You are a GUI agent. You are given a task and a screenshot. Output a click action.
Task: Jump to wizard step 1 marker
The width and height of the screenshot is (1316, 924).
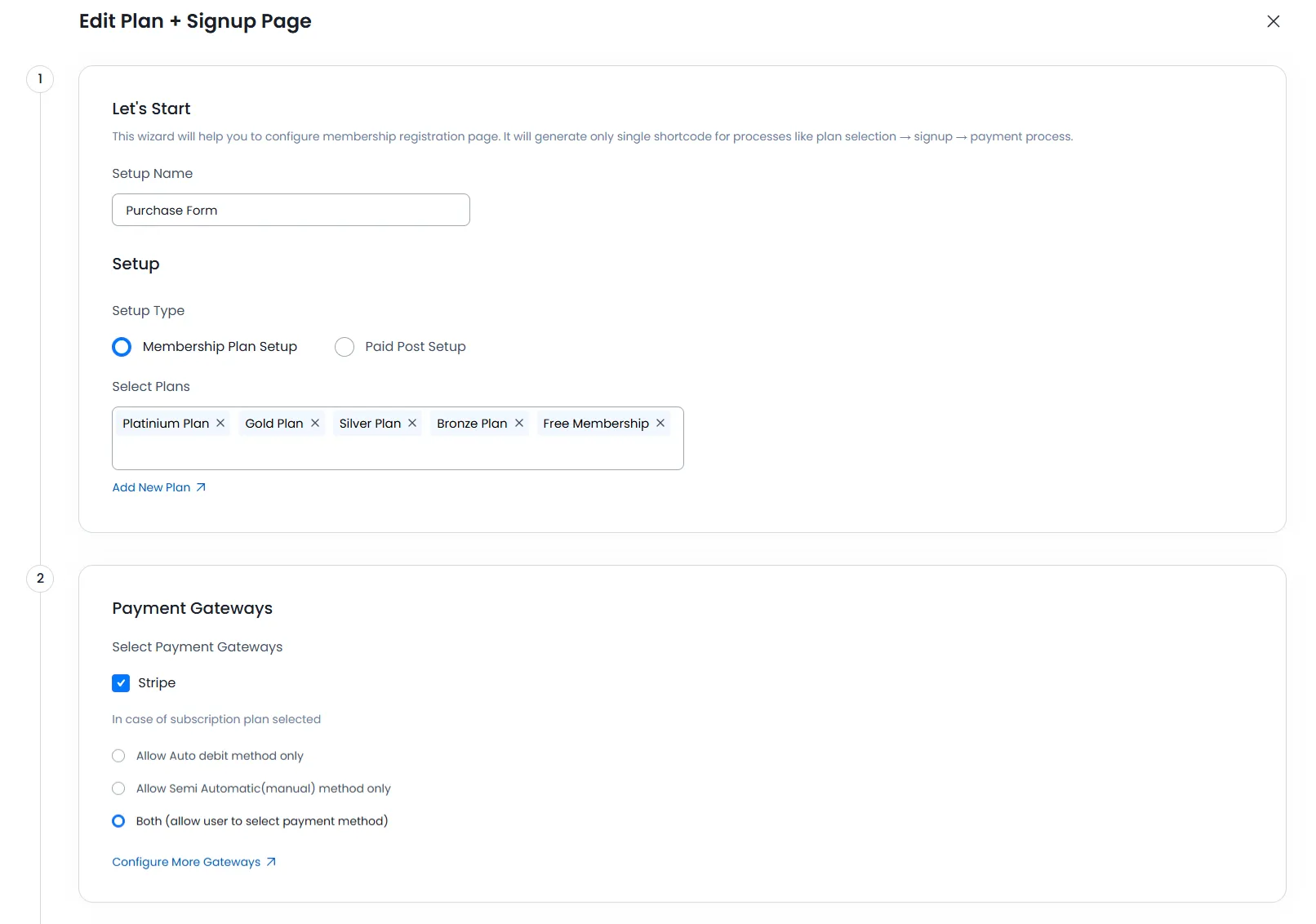point(40,79)
